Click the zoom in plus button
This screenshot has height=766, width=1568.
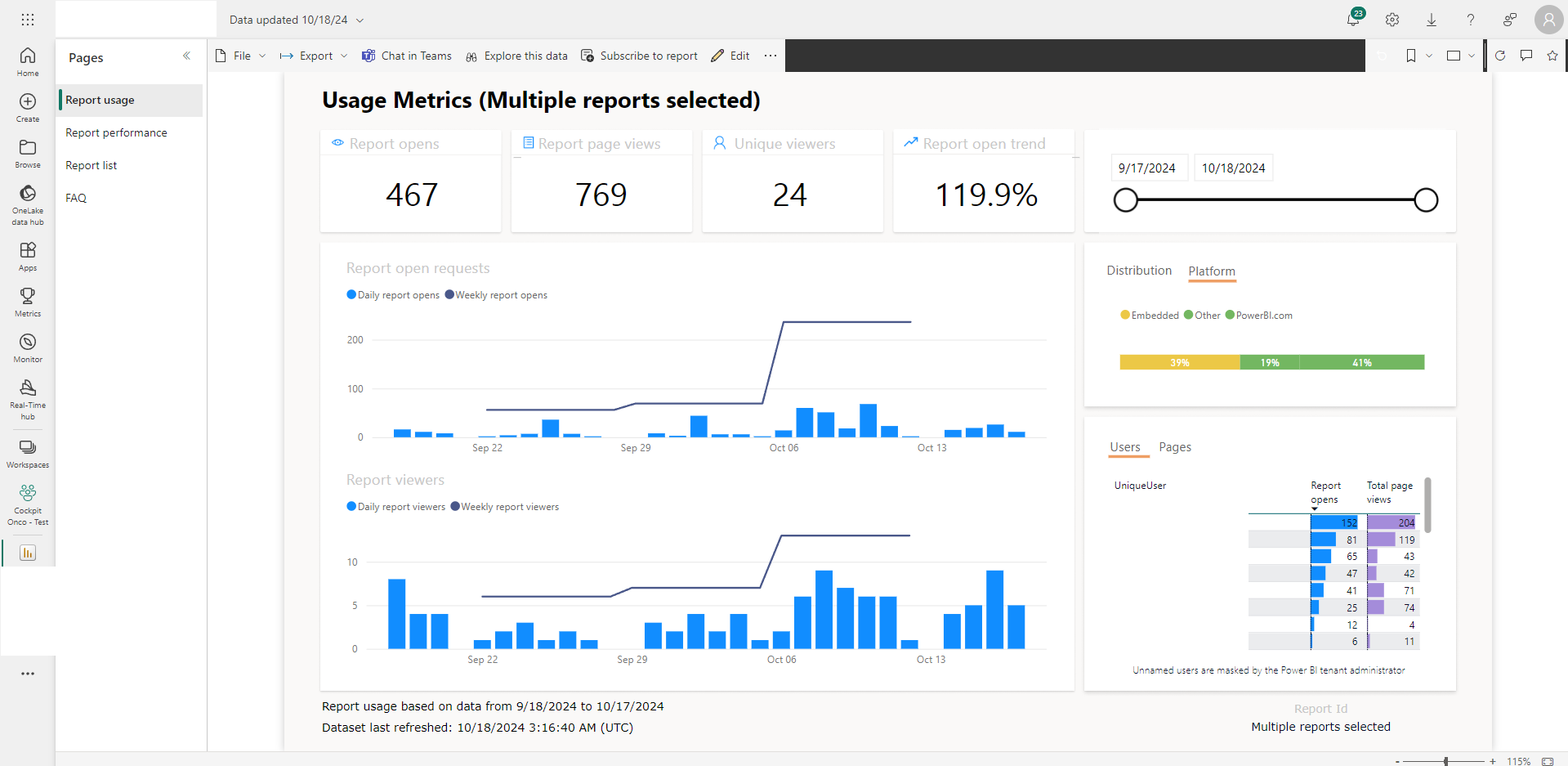[x=1493, y=761]
